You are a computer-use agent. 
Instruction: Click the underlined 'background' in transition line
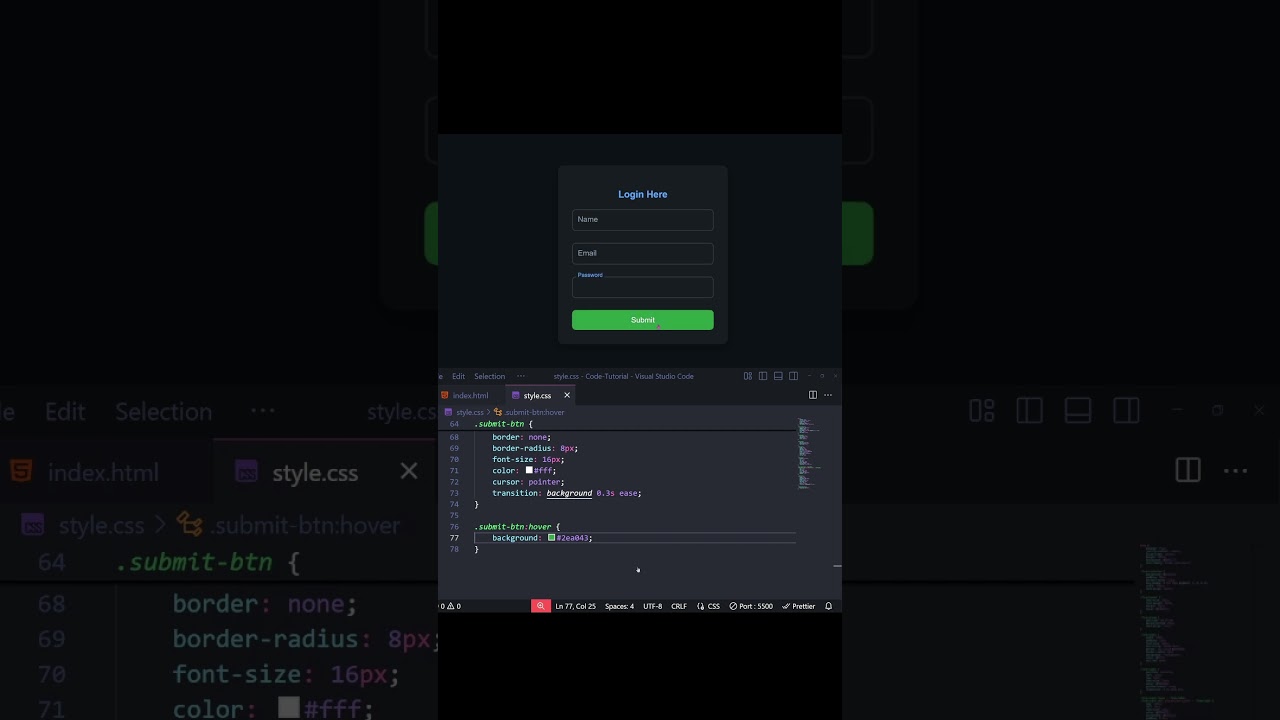pos(569,493)
